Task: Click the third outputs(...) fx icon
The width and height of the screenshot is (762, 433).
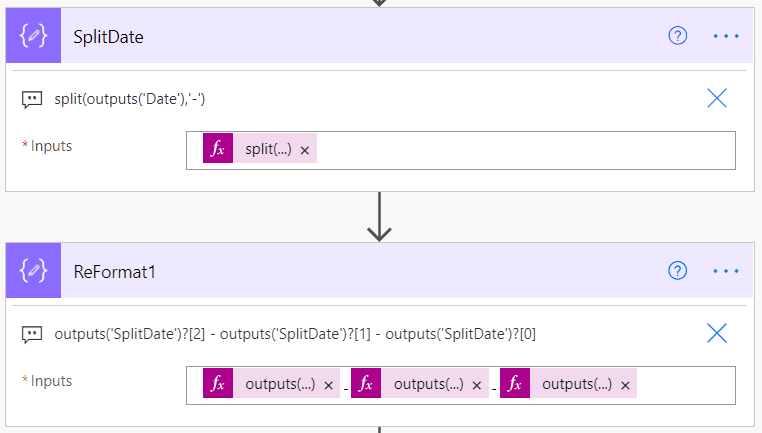Action: pos(516,385)
